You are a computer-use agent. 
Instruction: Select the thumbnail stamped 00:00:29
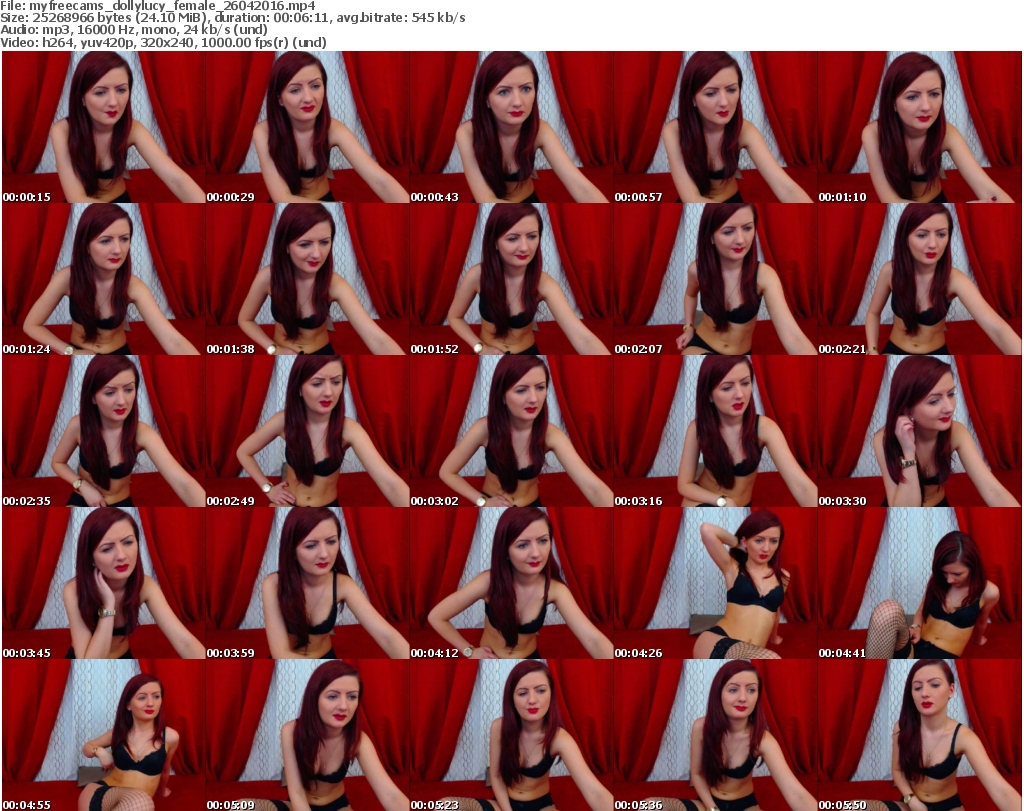(x=308, y=127)
